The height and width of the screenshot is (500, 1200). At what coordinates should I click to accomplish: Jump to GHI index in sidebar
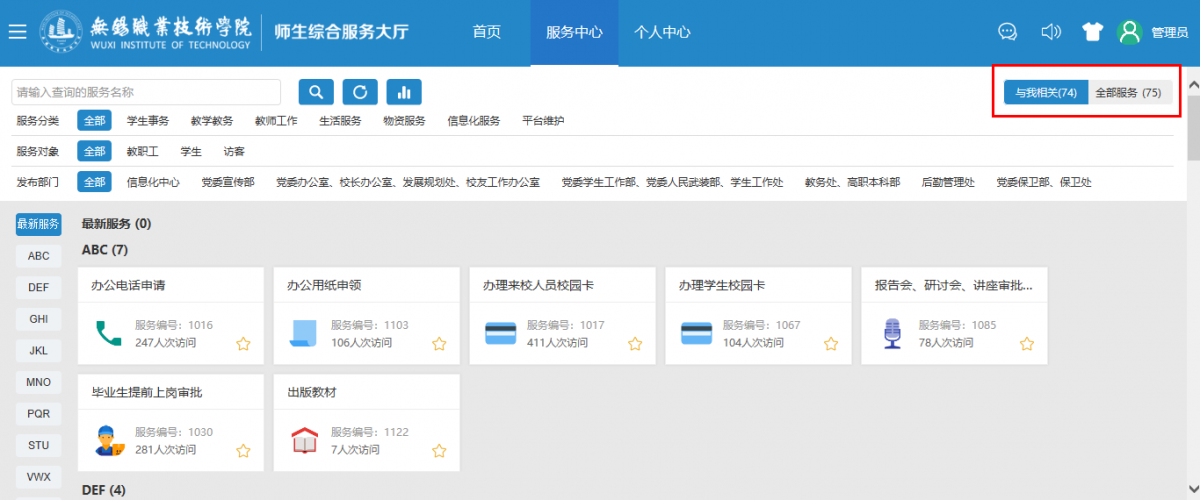(x=38, y=318)
